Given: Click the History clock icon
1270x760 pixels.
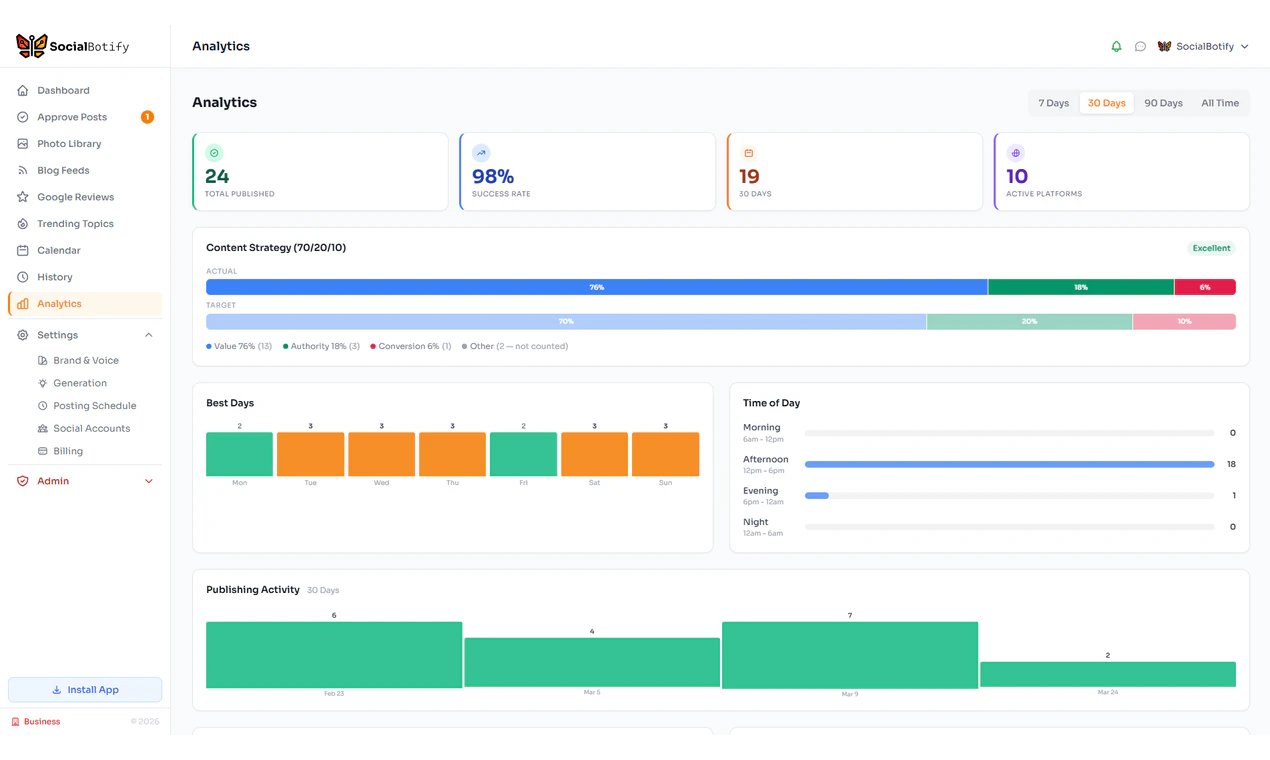Looking at the screenshot, I should coord(23,277).
